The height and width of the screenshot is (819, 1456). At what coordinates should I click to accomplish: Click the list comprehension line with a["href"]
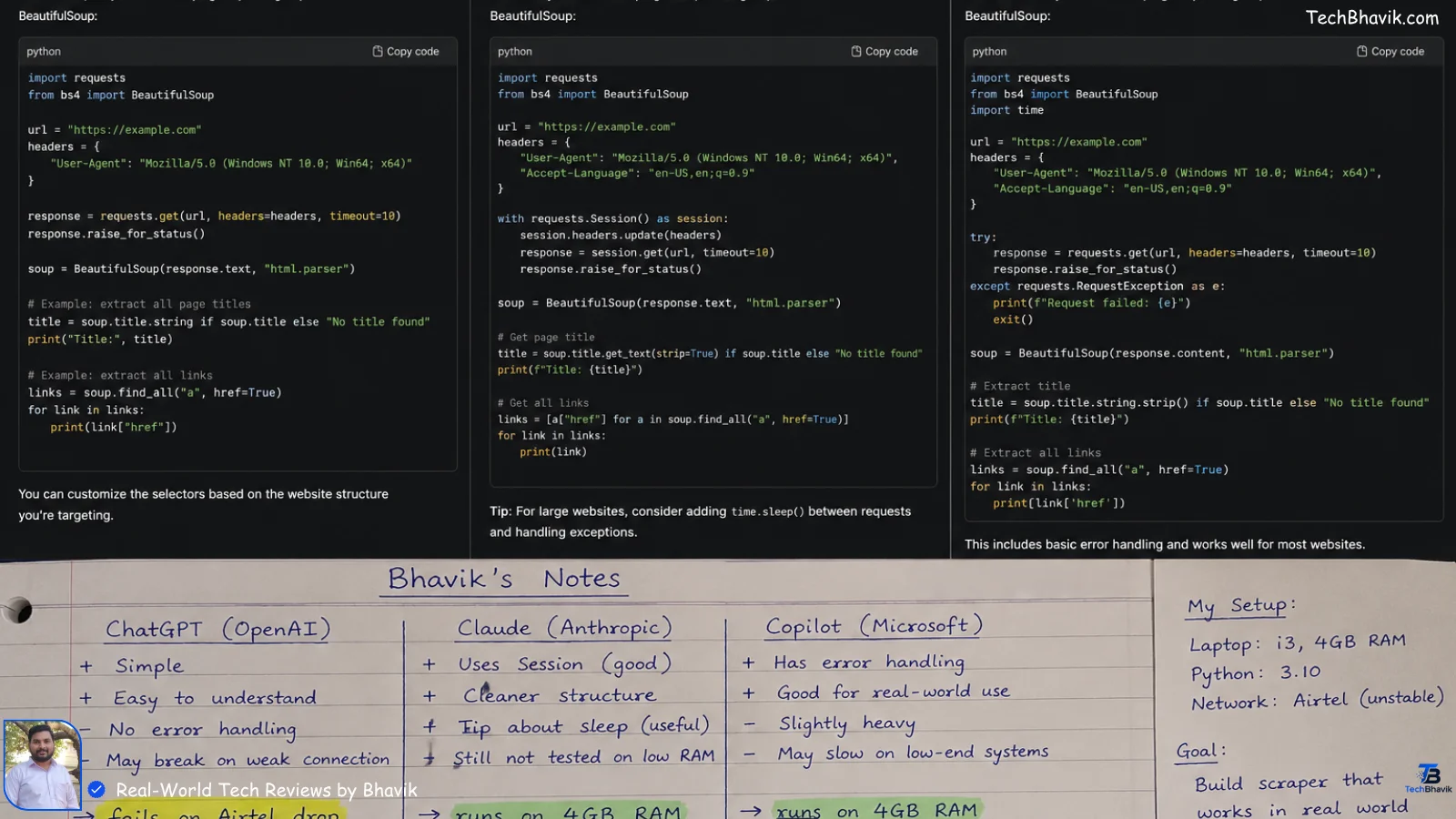[673, 419]
